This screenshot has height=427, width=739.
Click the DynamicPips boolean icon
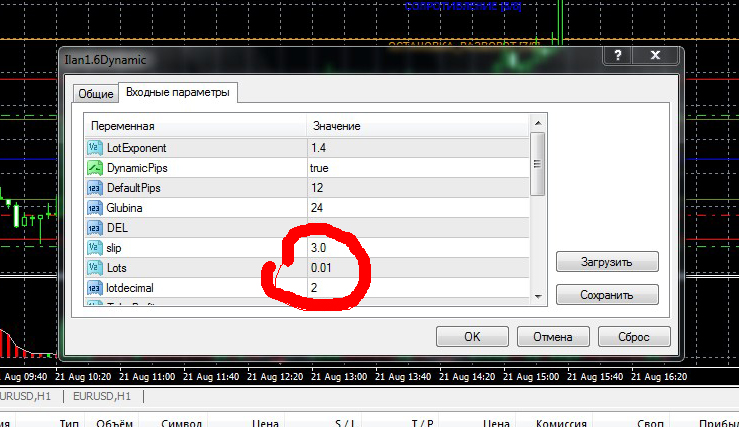(x=95, y=168)
